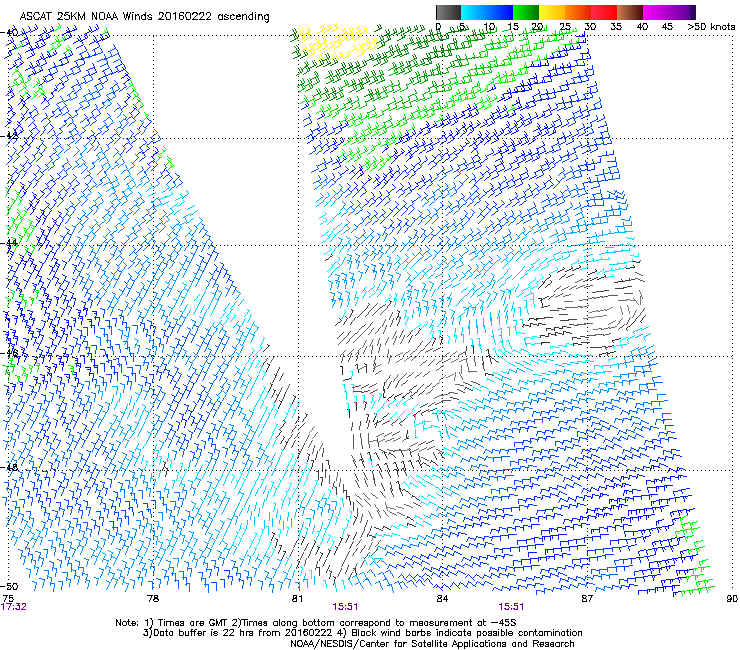The image size is (740, 650).
Task: Click the '90' longitude axis label
Action: (x=732, y=599)
